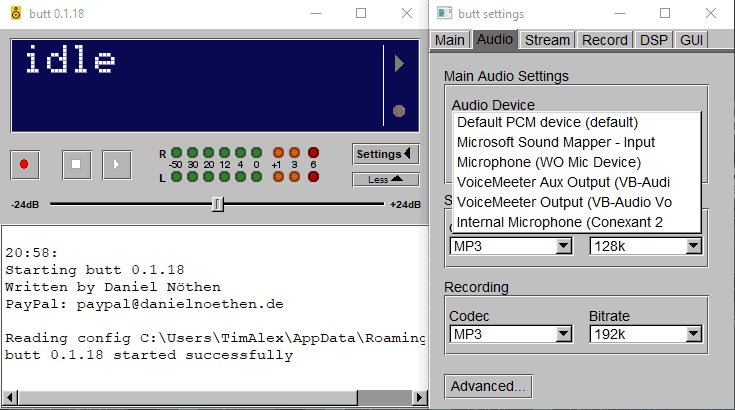Click the -50 green LED on R channel
This screenshot has width=735, height=410.
176,153
